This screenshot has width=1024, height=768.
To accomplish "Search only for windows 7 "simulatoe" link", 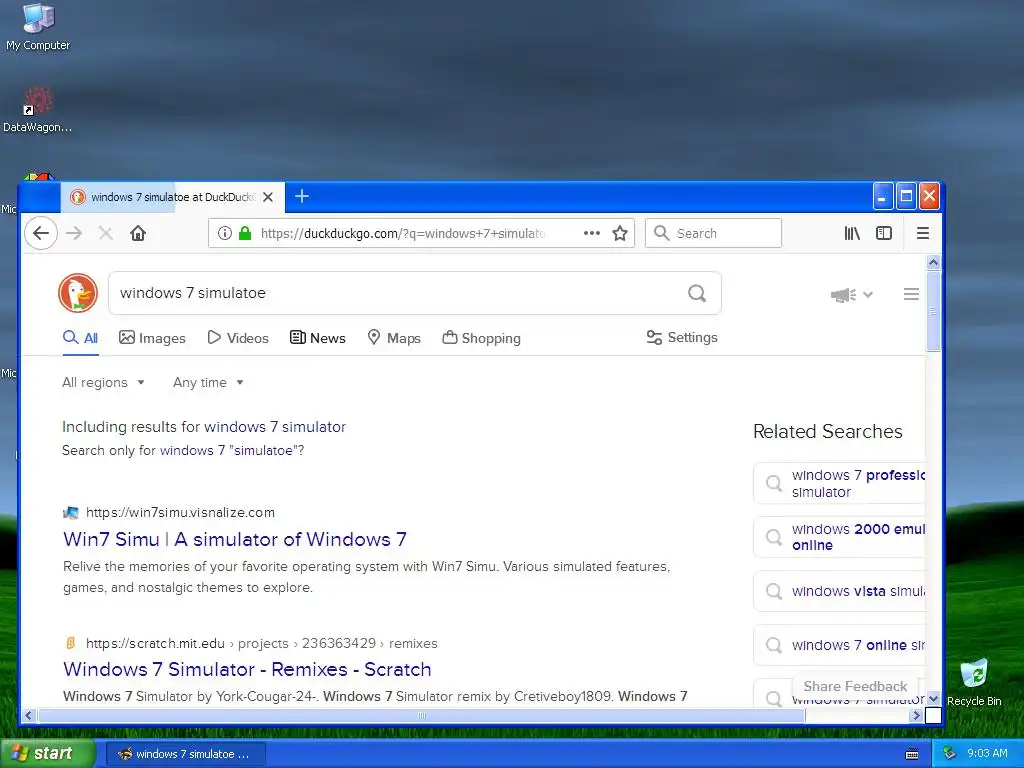I will (230, 451).
